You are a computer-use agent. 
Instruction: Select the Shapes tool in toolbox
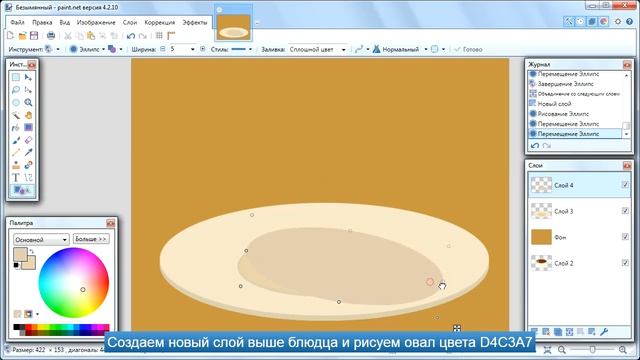click(x=22, y=190)
